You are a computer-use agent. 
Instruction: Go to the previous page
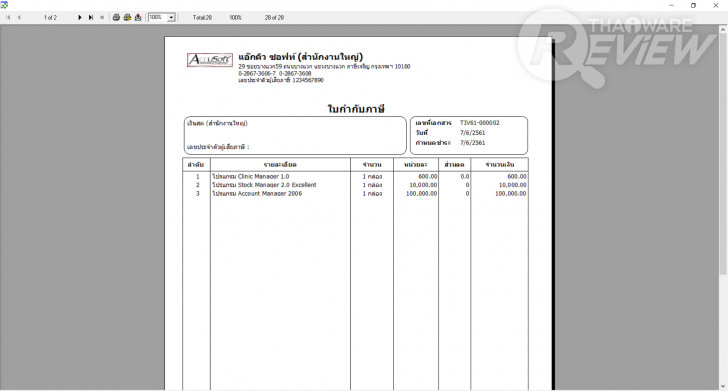[19, 18]
